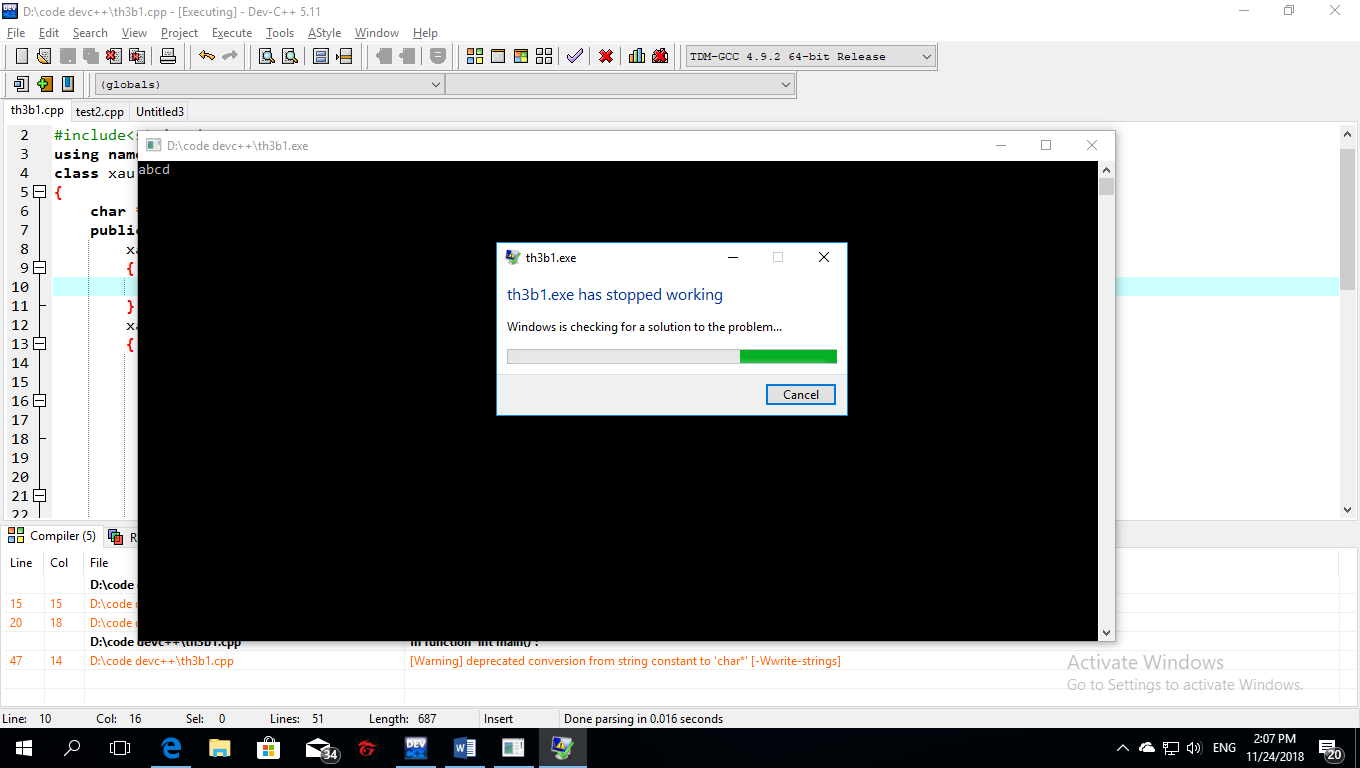The height and width of the screenshot is (768, 1360).
Task: Switch to the test2.cpp tab
Action: pyautogui.click(x=100, y=112)
